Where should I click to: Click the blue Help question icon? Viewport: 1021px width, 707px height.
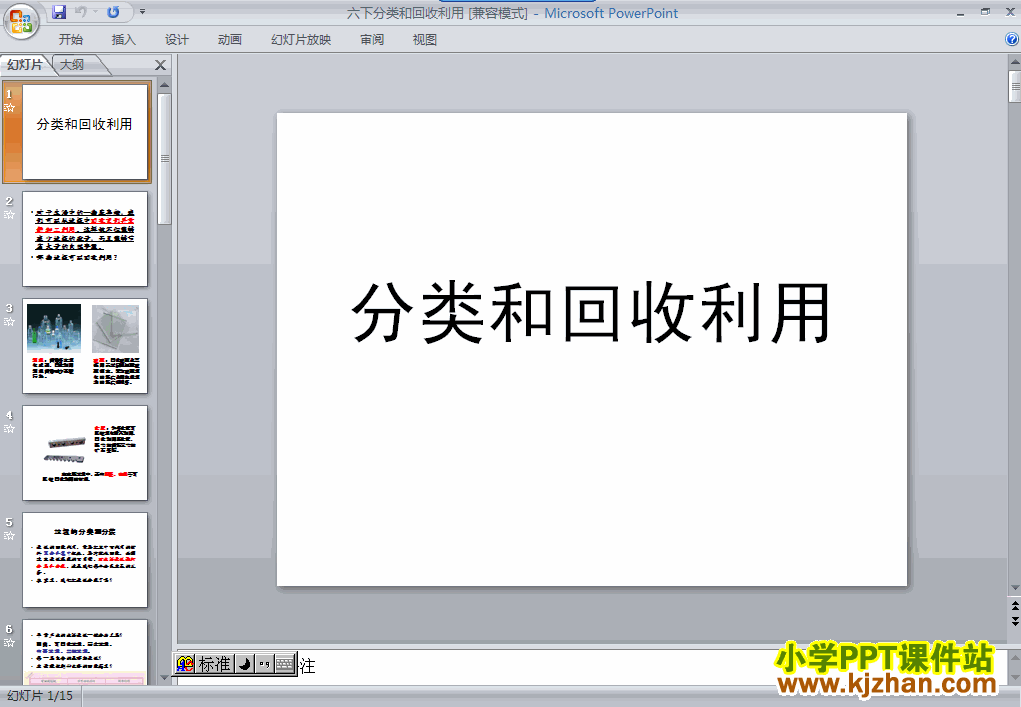1012,39
